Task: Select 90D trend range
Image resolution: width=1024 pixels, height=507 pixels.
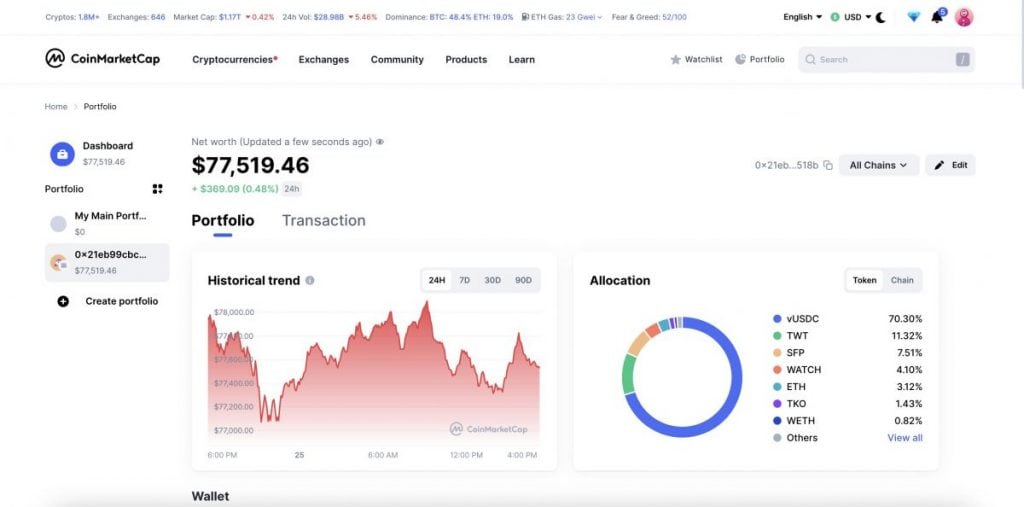Action: pos(523,280)
